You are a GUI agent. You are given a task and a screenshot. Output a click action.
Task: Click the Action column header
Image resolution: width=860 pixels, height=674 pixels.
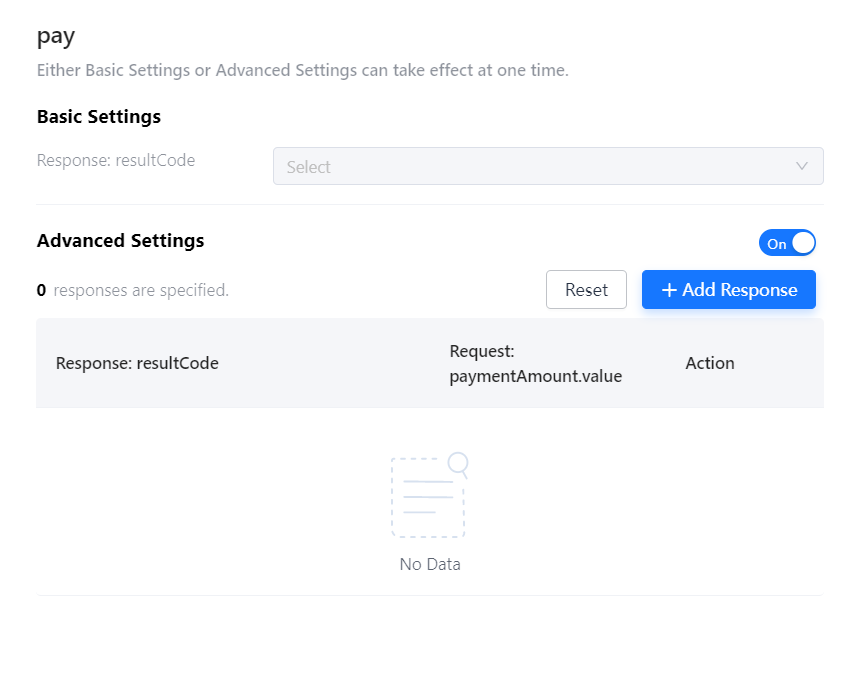pyautogui.click(x=710, y=363)
